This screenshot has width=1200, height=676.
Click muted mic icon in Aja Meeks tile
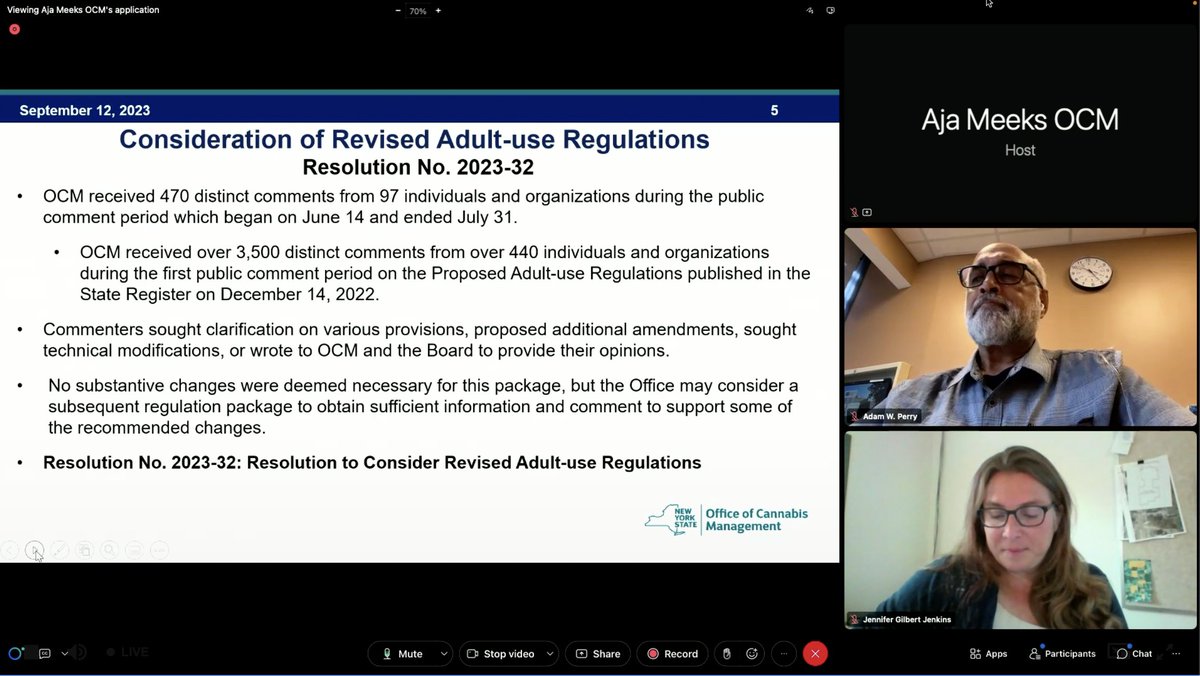pyautogui.click(x=854, y=212)
